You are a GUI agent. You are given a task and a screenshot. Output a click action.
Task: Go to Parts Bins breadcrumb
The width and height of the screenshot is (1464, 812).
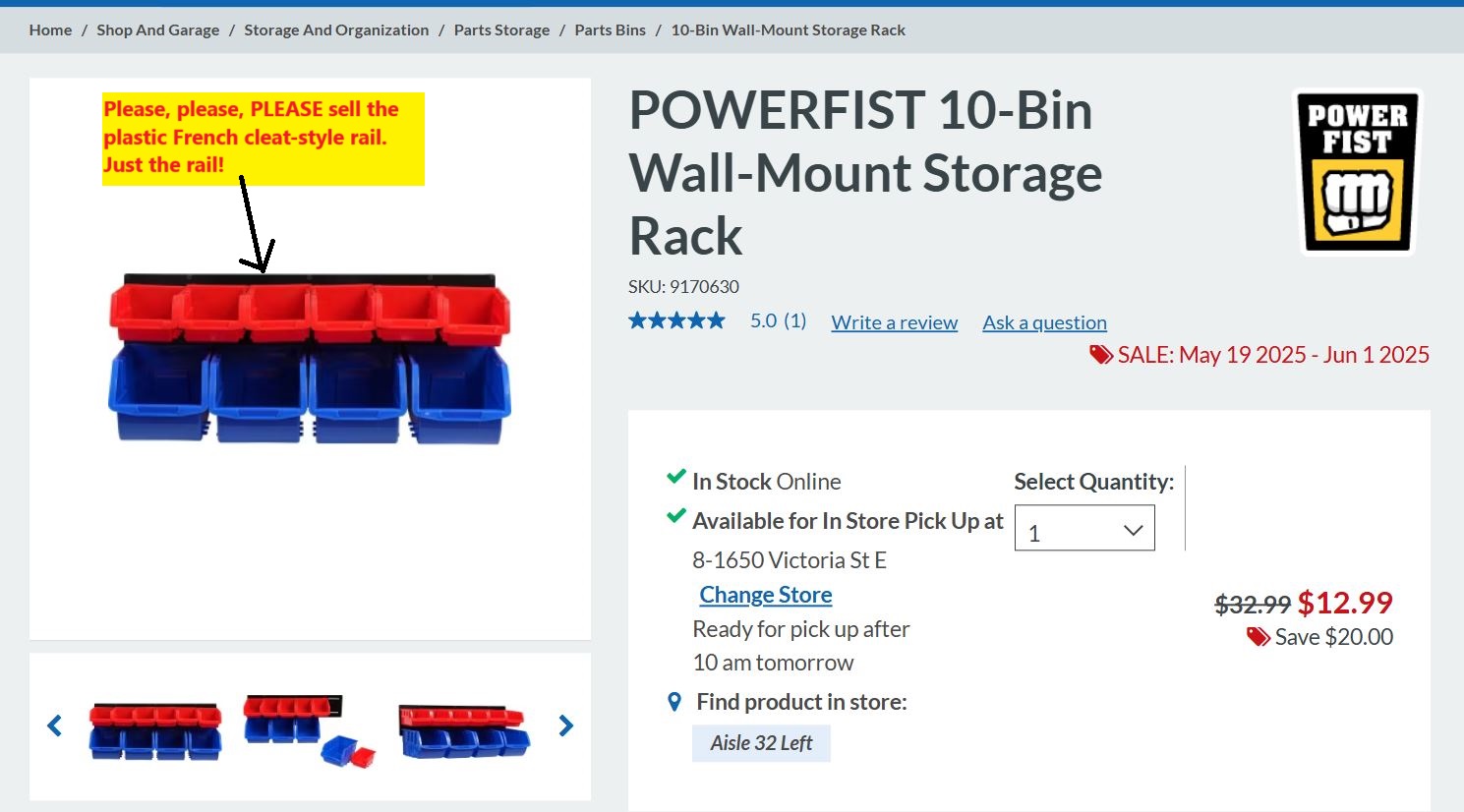(x=610, y=30)
